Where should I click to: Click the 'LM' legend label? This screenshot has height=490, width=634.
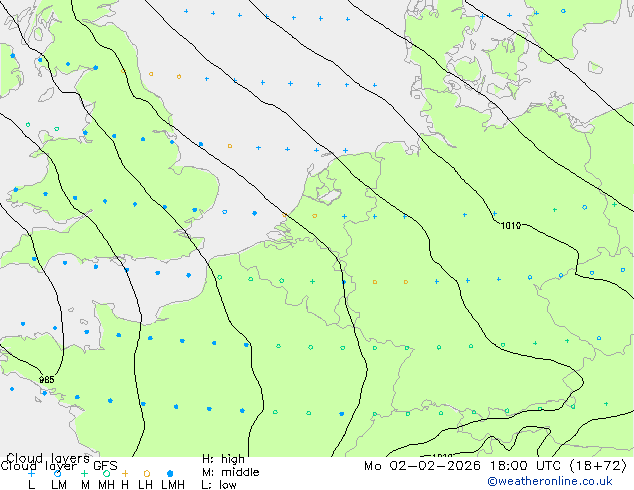coord(59,484)
